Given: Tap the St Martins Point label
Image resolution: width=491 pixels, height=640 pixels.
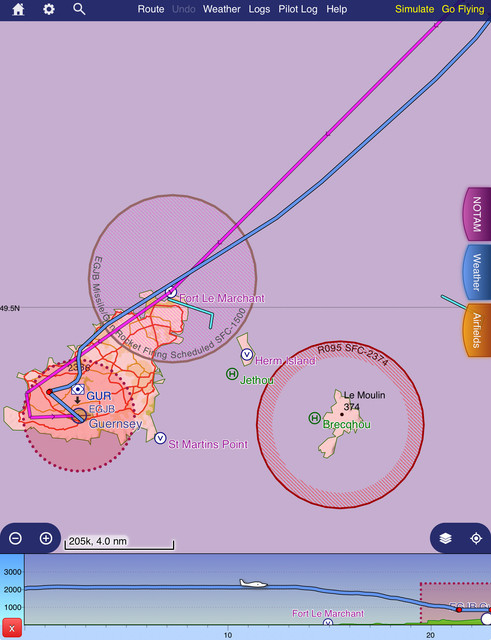Looking at the screenshot, I should (208, 444).
